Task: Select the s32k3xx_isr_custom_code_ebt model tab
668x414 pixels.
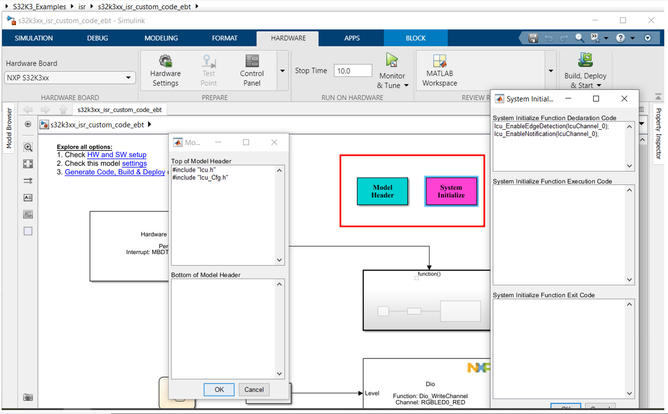Action: [119, 109]
